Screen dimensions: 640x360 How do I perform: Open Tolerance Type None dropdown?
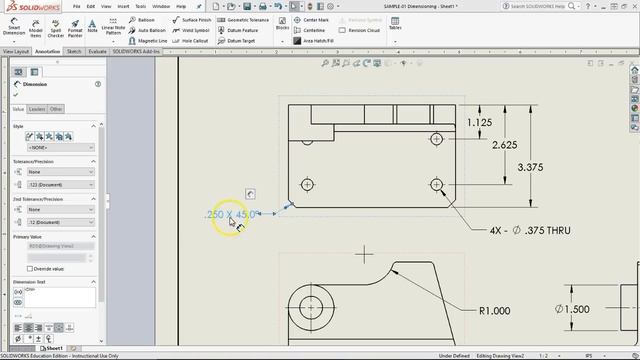pyautogui.click(x=61, y=172)
